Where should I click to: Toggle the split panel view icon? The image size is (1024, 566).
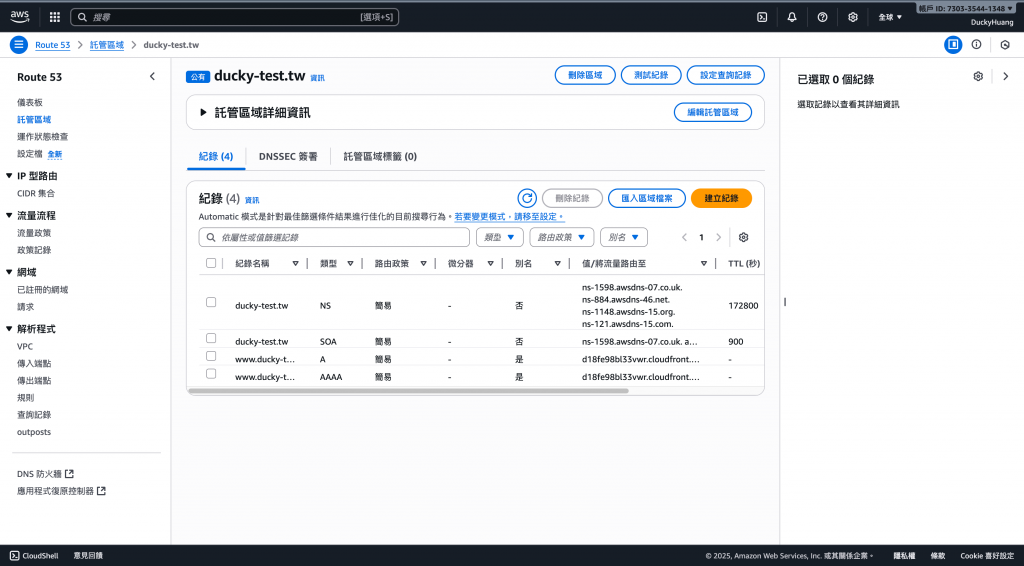click(x=953, y=44)
